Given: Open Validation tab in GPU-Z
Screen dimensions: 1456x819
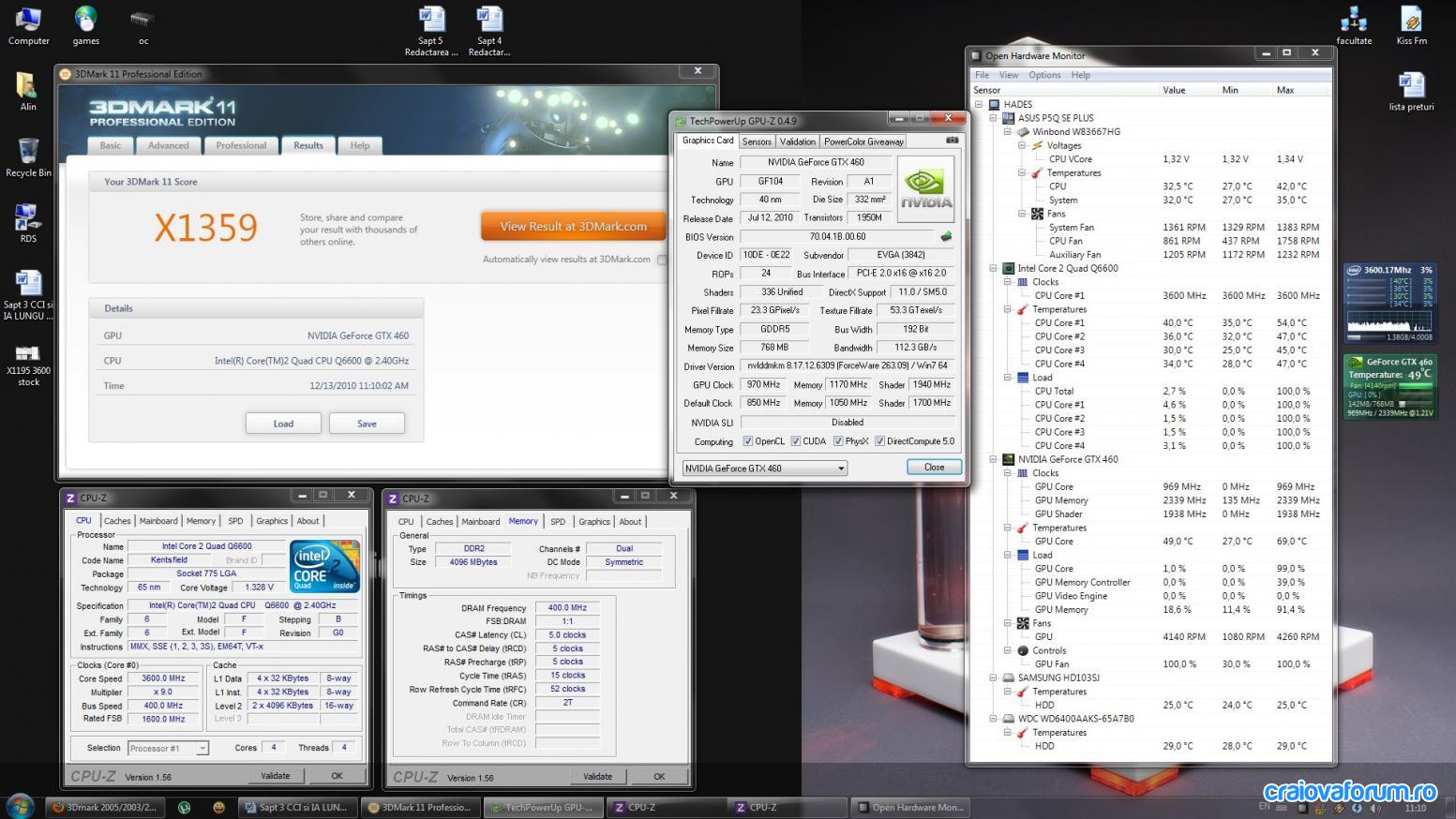Looking at the screenshot, I should click(798, 141).
